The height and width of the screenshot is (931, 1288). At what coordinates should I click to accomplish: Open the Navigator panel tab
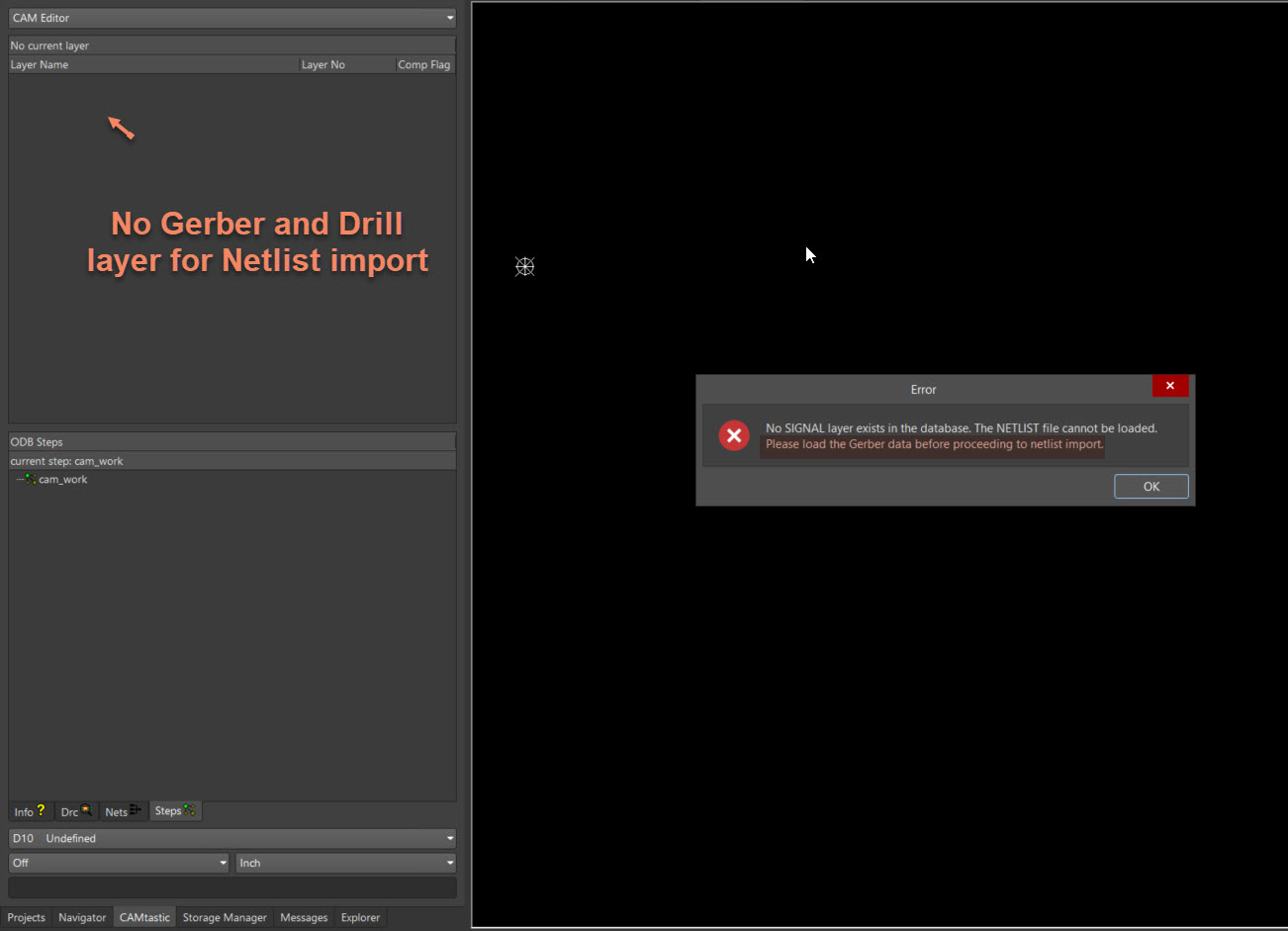pos(82,917)
